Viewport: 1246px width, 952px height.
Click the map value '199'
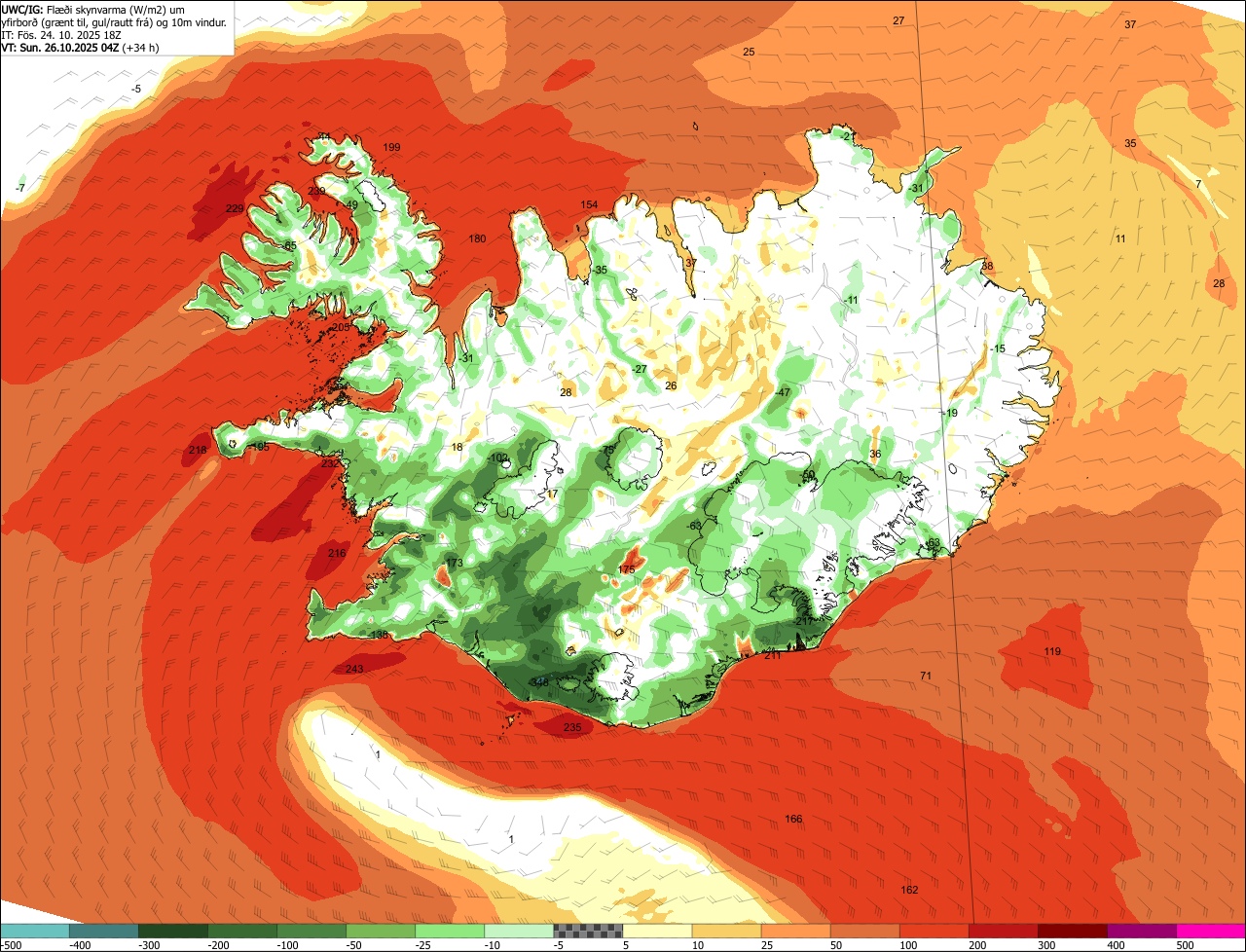(x=391, y=147)
